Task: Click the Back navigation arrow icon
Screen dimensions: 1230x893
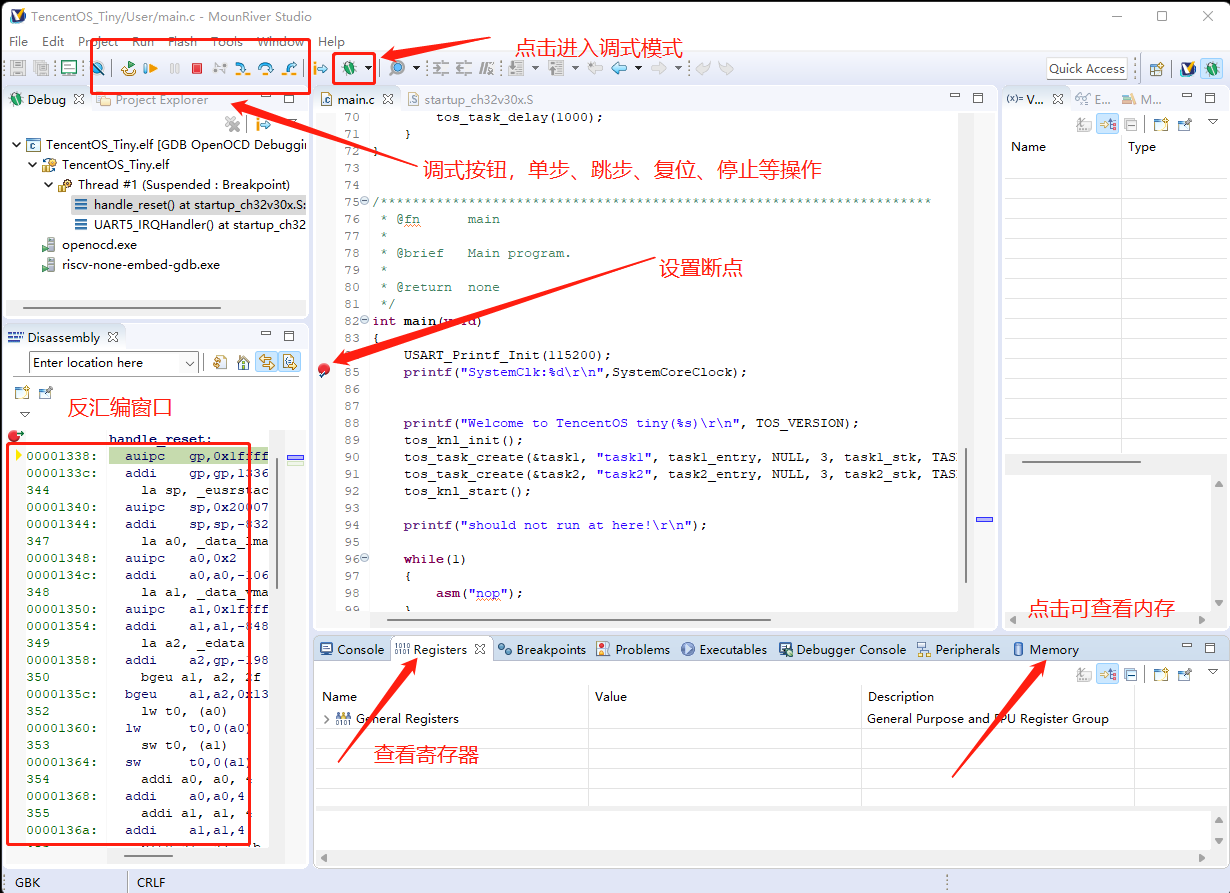Action: (x=619, y=68)
